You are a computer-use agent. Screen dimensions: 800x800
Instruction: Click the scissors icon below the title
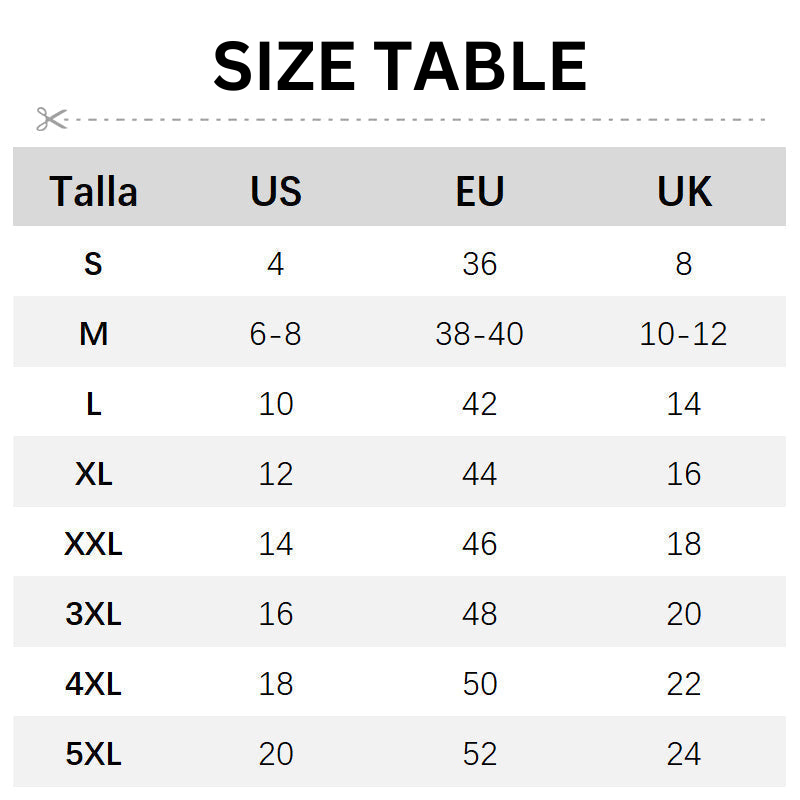click(x=50, y=119)
